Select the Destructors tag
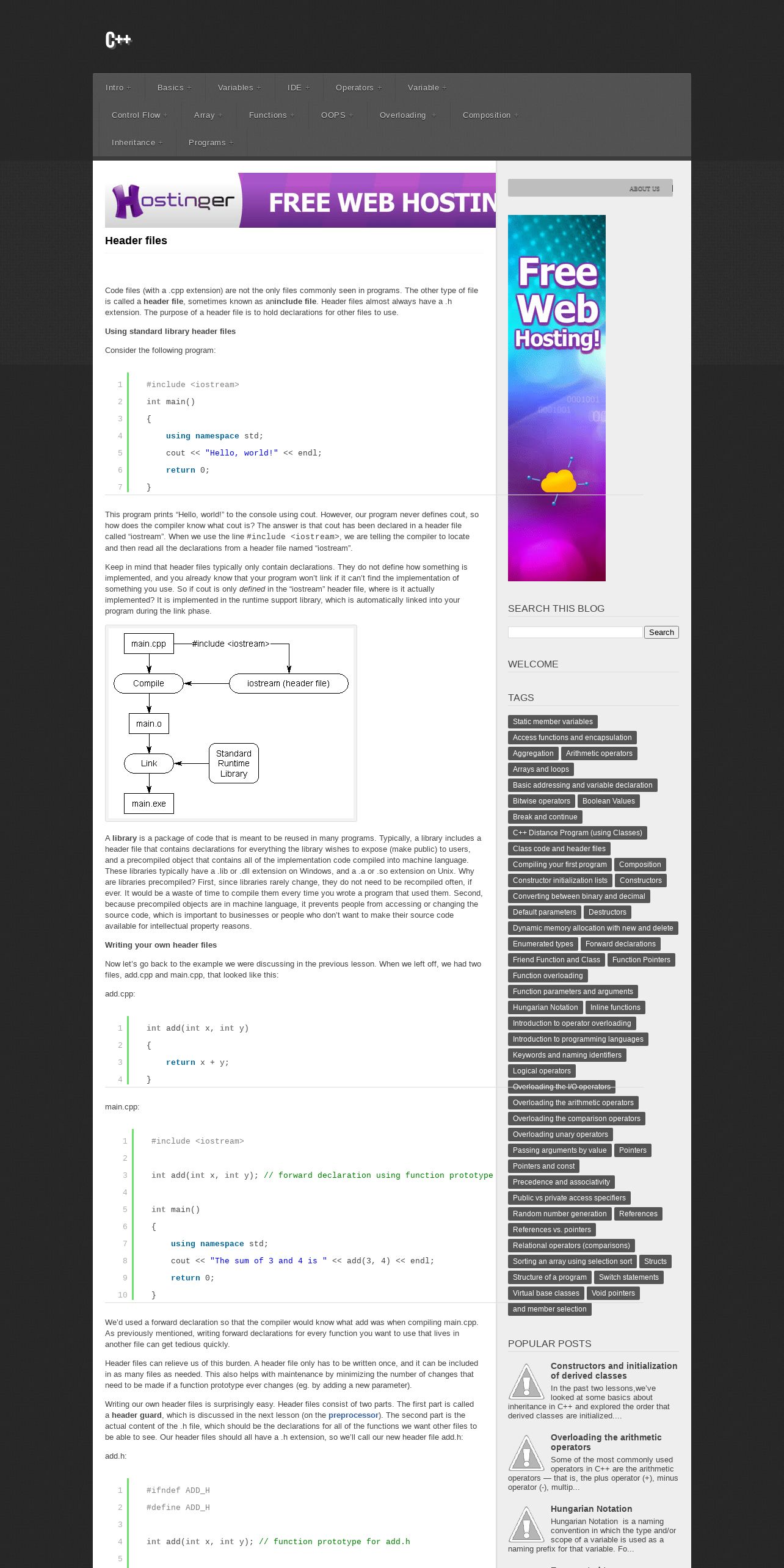 click(x=608, y=912)
